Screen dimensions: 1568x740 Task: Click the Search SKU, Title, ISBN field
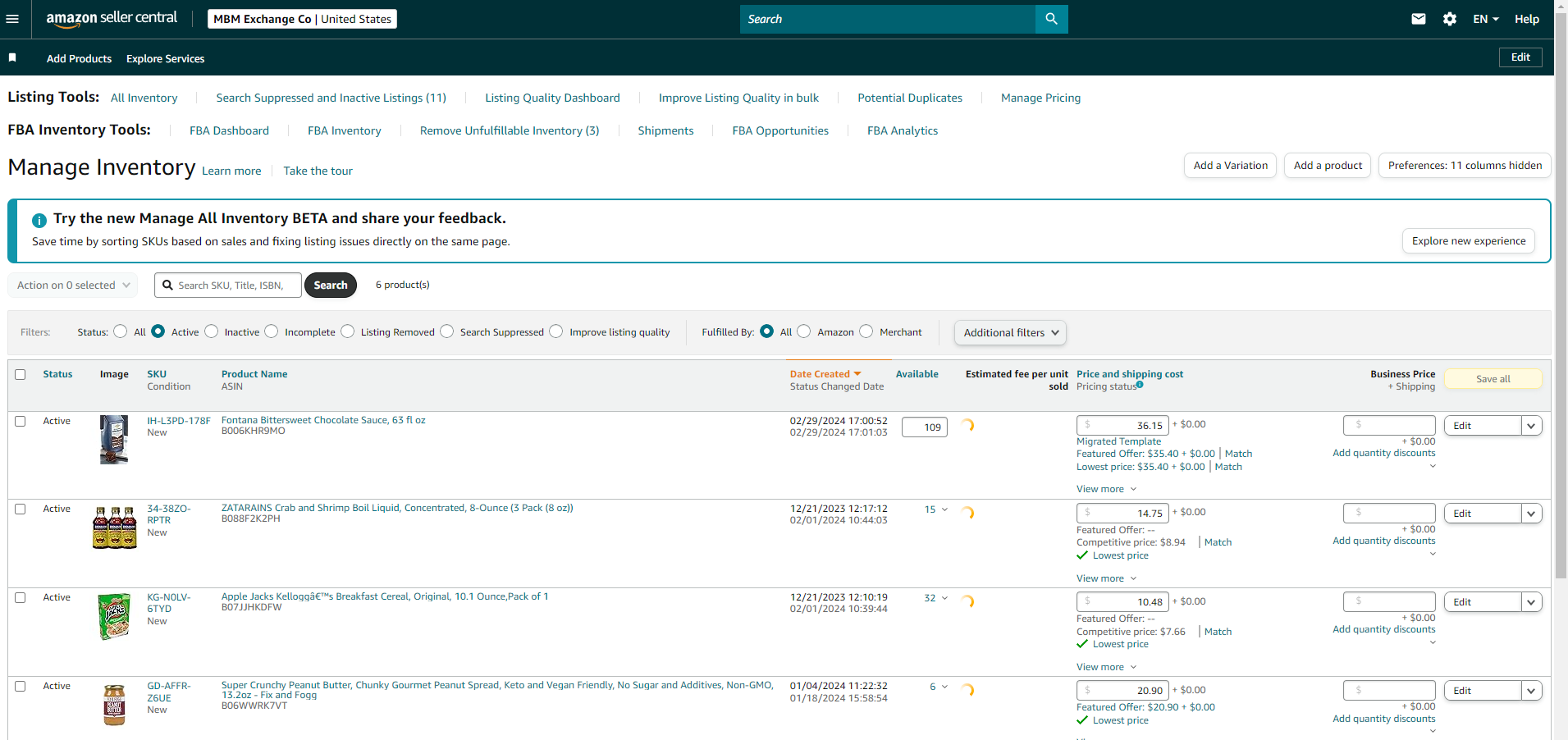coord(228,285)
